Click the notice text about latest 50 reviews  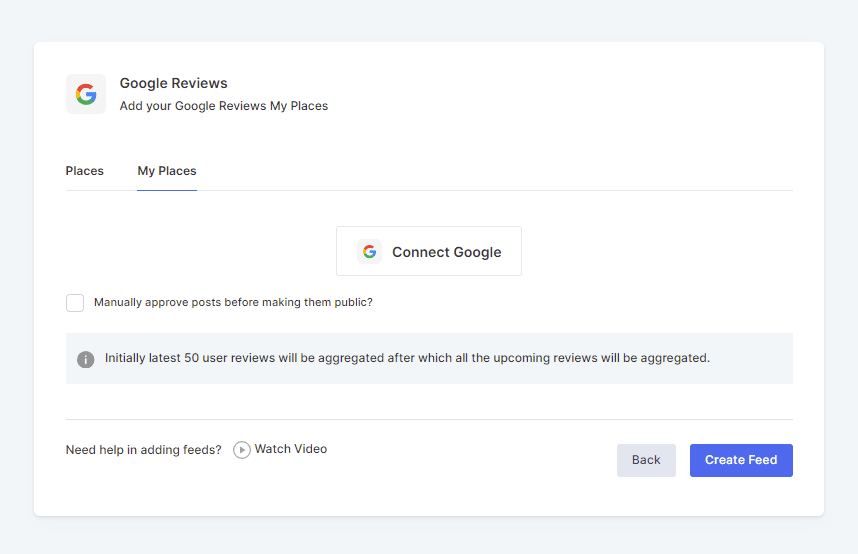407,358
